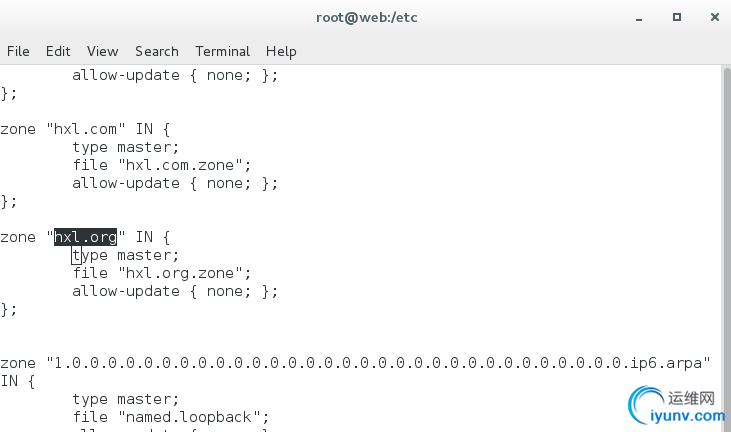
Task: Open the View menu
Action: point(103,51)
